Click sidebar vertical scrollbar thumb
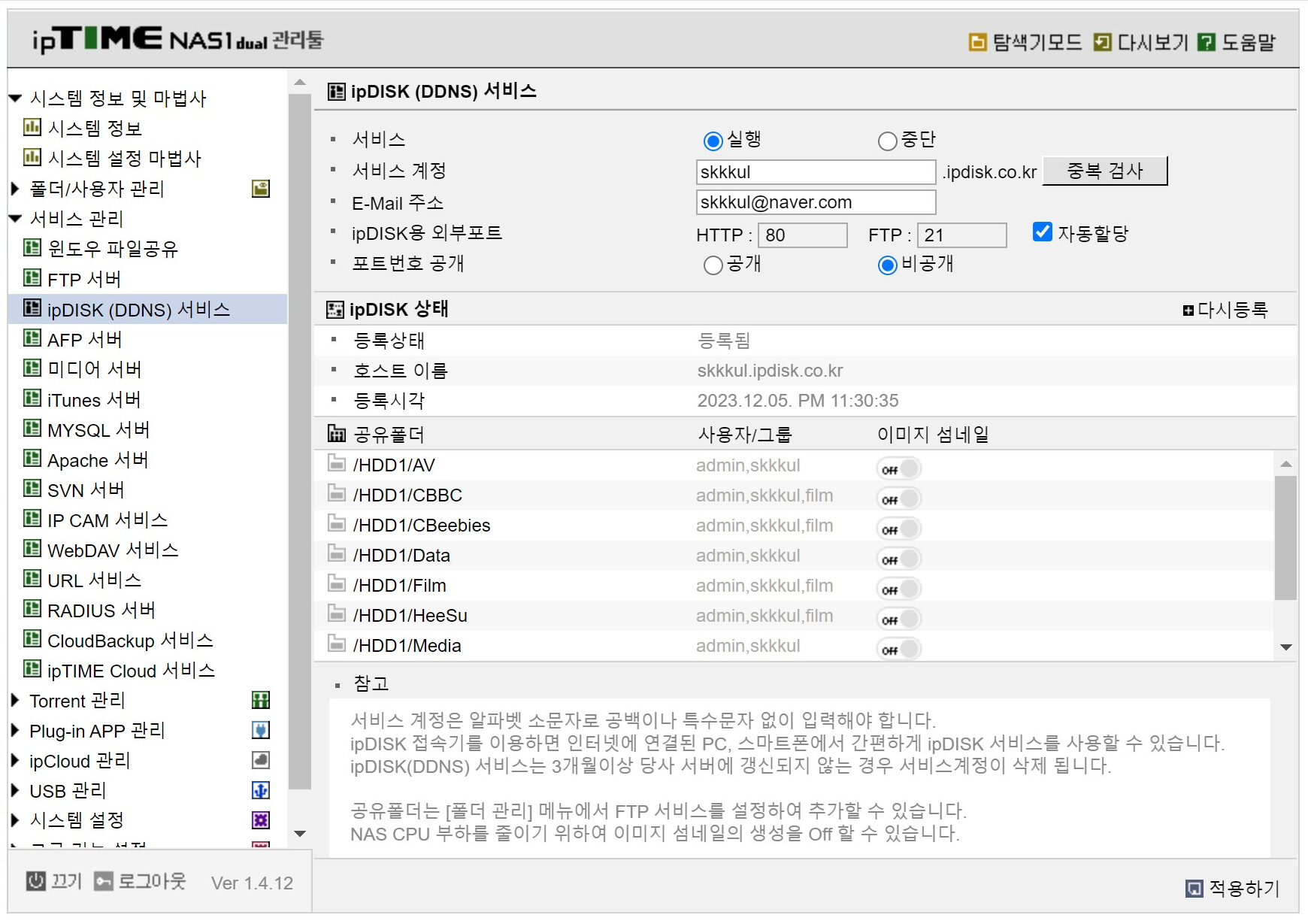Viewport: 1308px width, 924px height. pos(300,442)
